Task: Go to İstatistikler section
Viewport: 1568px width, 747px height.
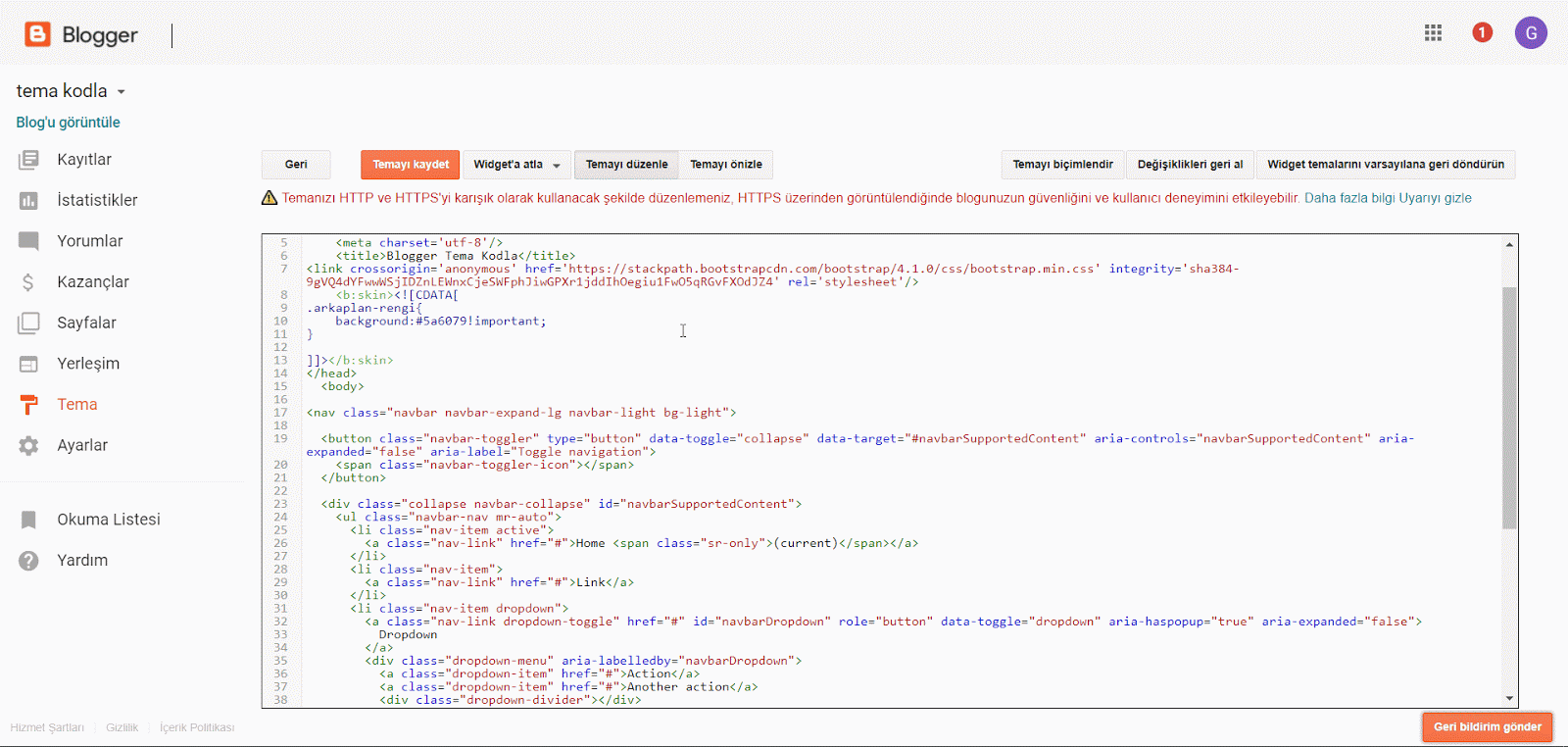Action: [x=97, y=200]
